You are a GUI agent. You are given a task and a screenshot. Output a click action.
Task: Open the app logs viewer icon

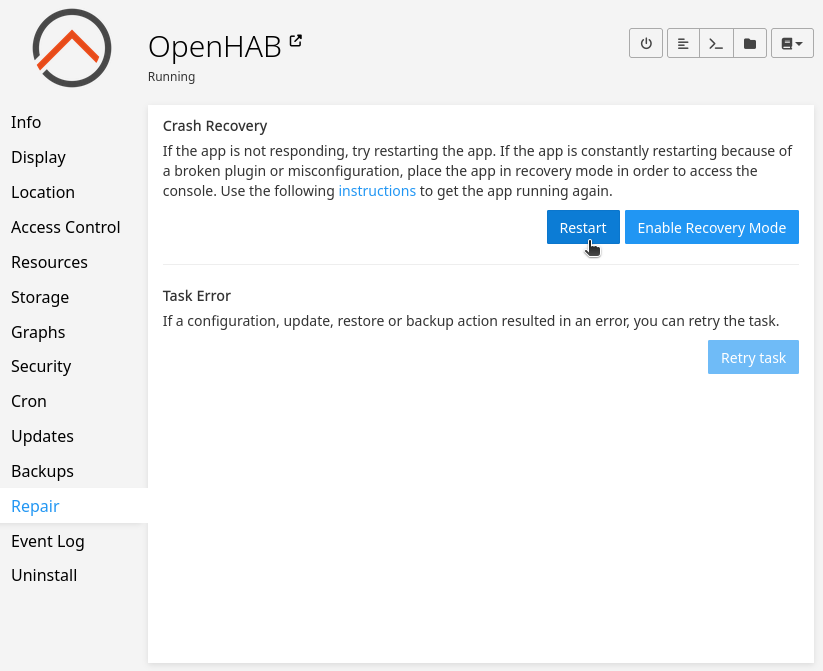pos(683,44)
